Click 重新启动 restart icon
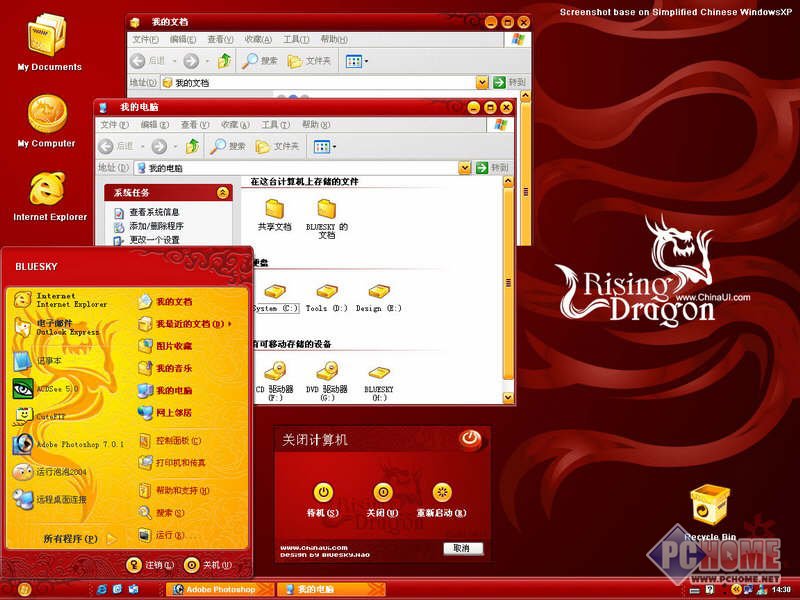Screen dimensions: 800x600 tap(442, 492)
